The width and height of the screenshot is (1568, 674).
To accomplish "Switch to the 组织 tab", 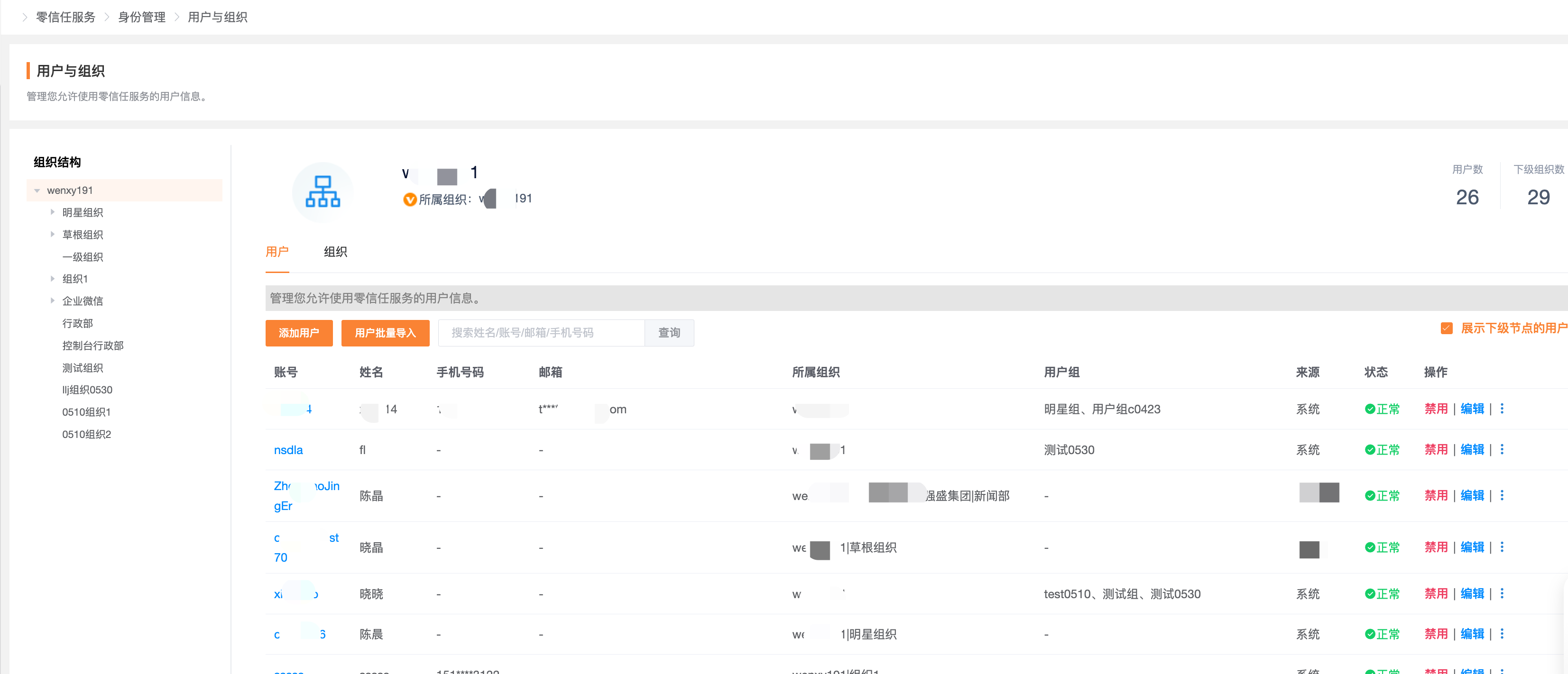I will pyautogui.click(x=335, y=252).
